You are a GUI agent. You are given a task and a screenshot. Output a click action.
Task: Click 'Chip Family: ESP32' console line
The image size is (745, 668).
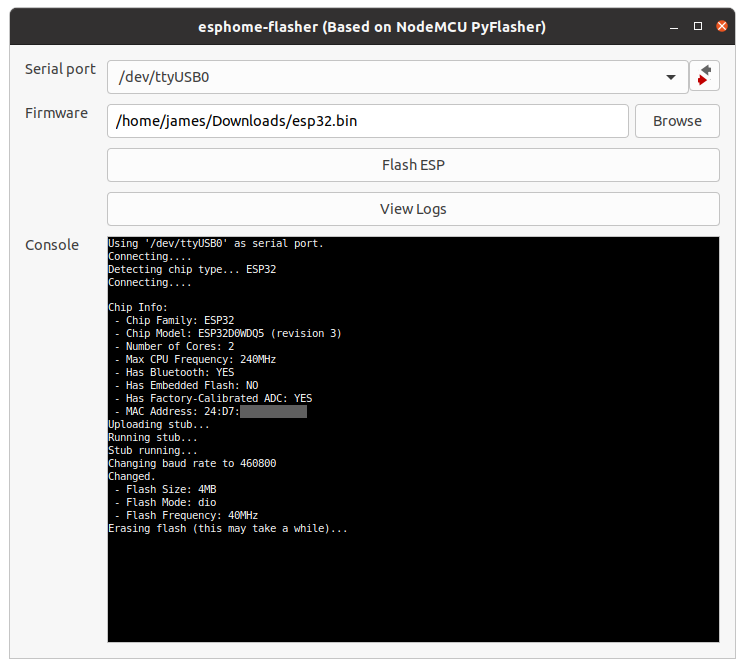tap(174, 321)
